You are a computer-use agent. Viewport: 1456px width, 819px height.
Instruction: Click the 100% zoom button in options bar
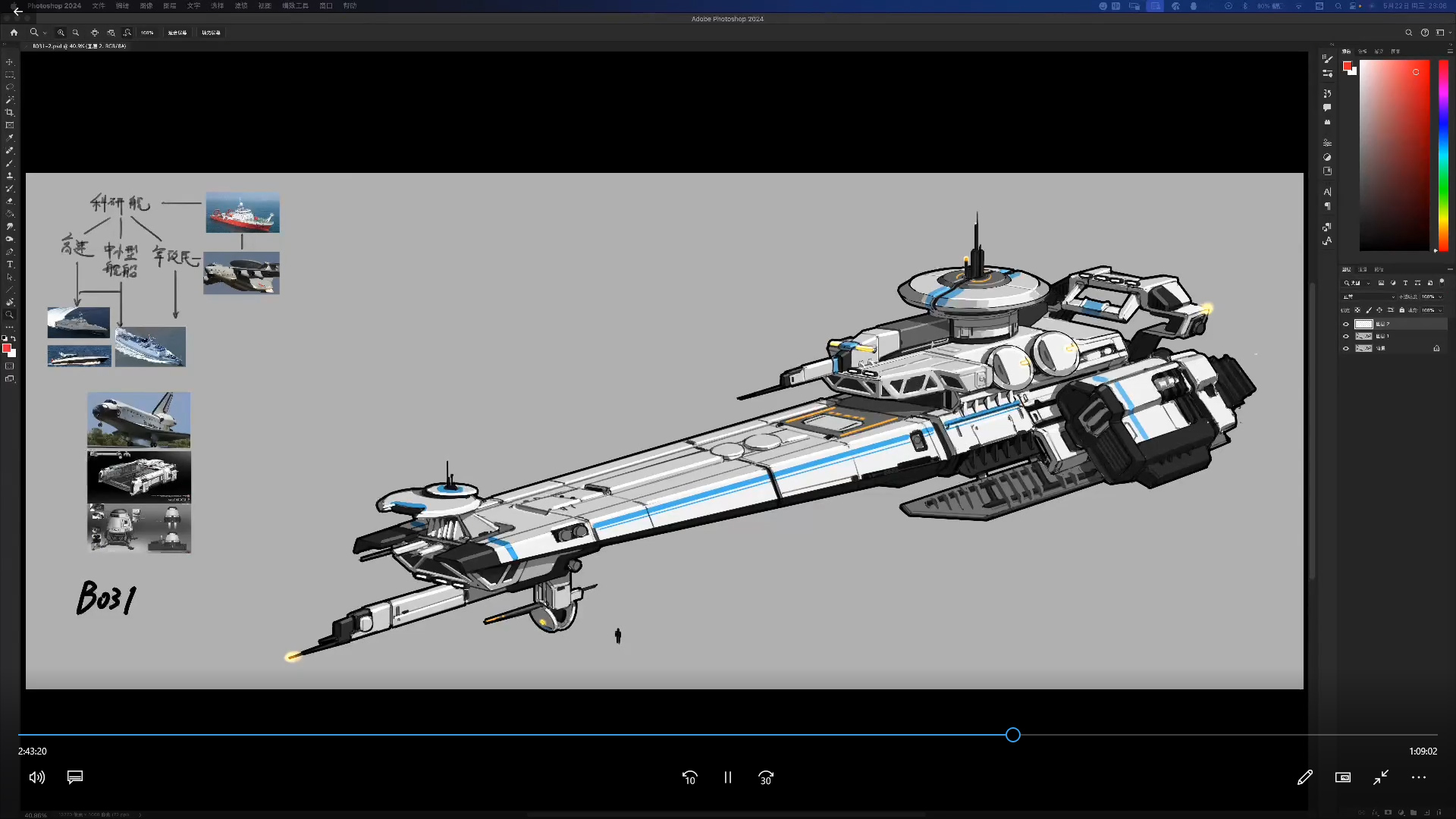point(147,33)
